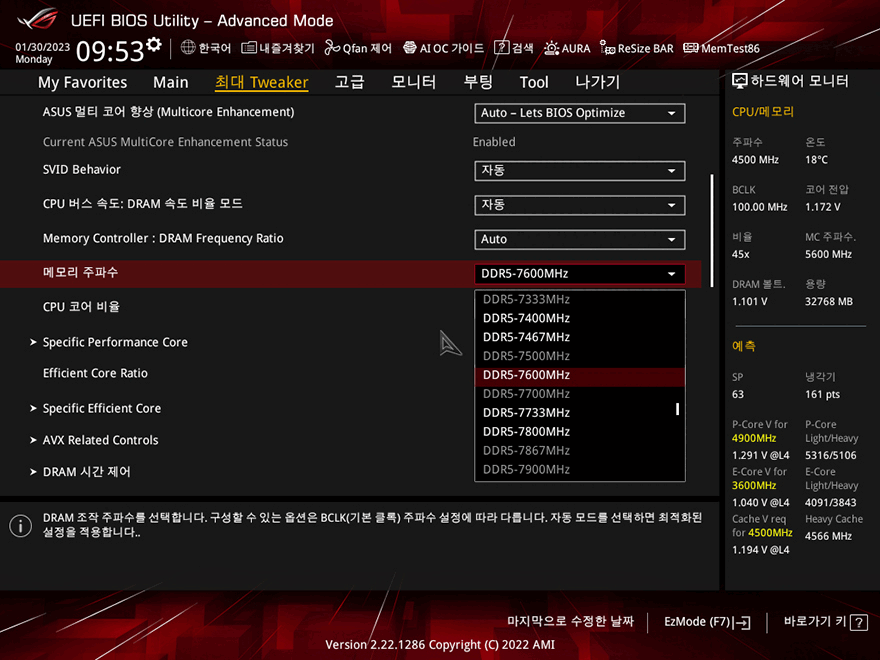The width and height of the screenshot is (880, 660).
Task: Click the 01/30/2023 date
Action: (x=43, y=47)
